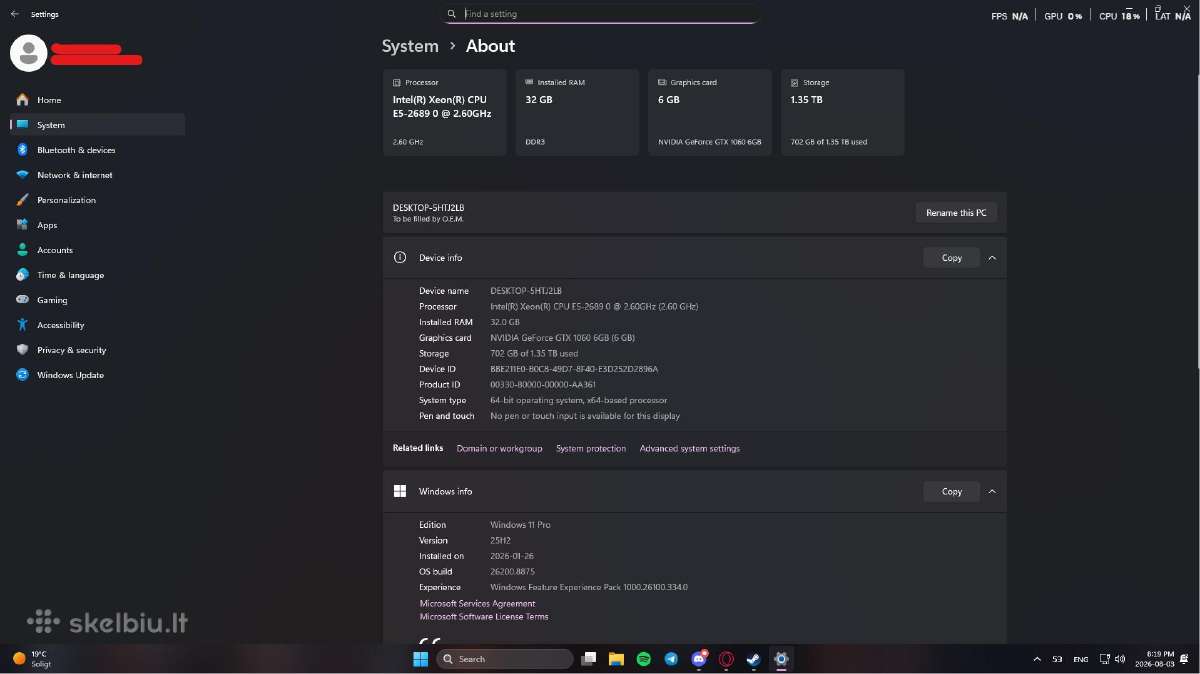Open Task View on the taskbar
The height and width of the screenshot is (674, 1200).
click(x=590, y=659)
